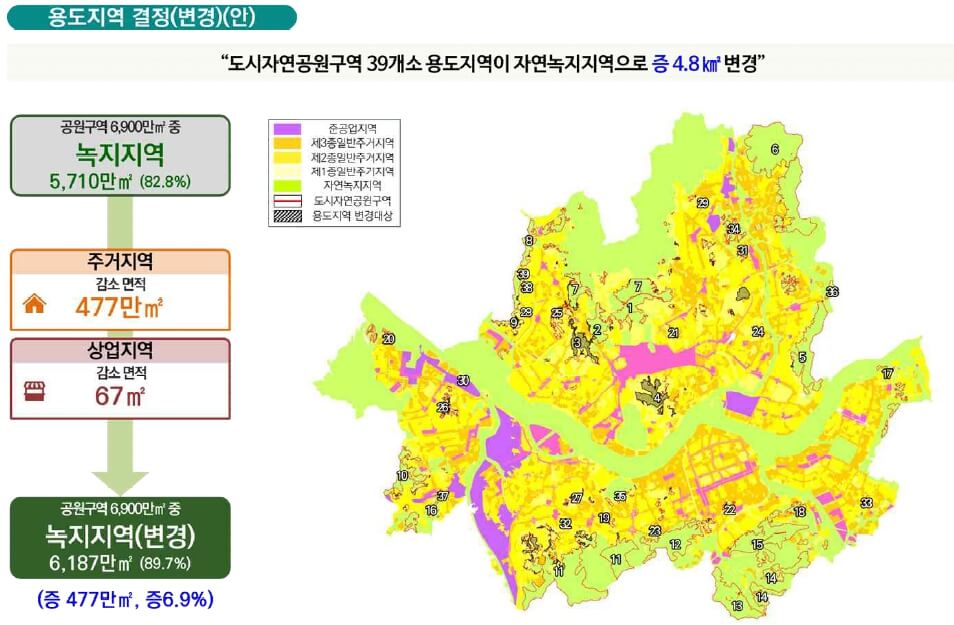Expand region 39 on the map
954x625 pixels.
click(x=524, y=275)
